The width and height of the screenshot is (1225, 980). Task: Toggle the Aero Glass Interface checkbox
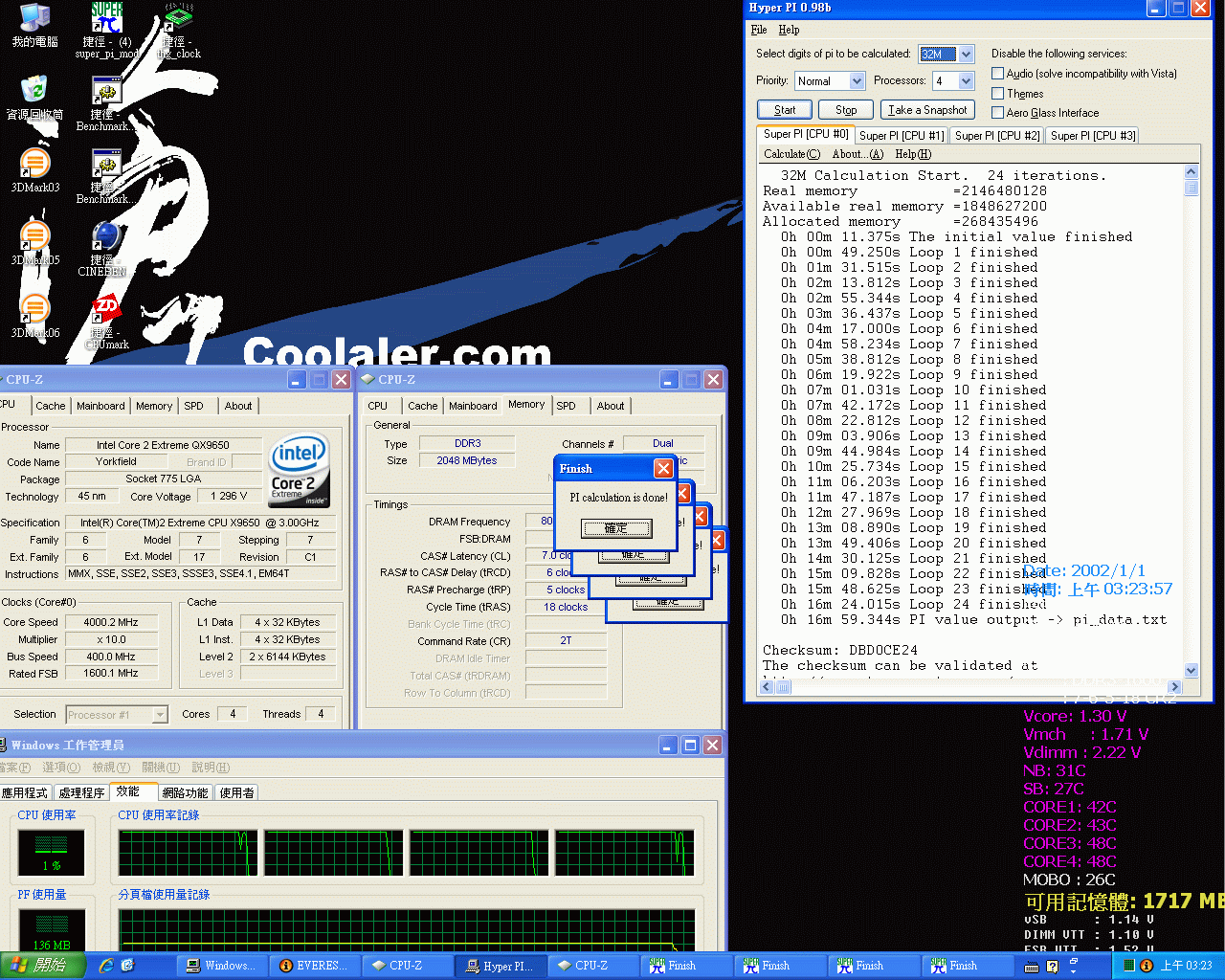[x=998, y=113]
